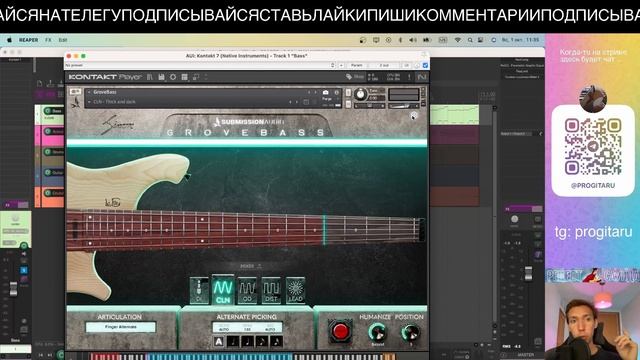
Task: Open Kontakt settings gear icon
Action: [173, 77]
